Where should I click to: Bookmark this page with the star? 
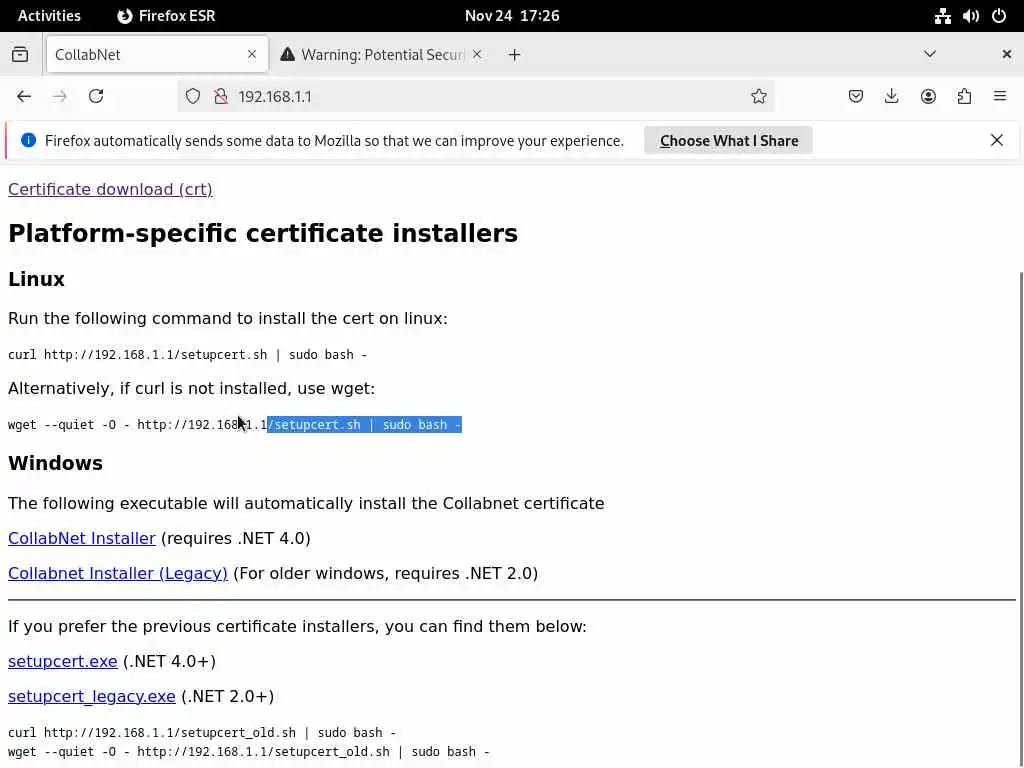click(x=758, y=97)
